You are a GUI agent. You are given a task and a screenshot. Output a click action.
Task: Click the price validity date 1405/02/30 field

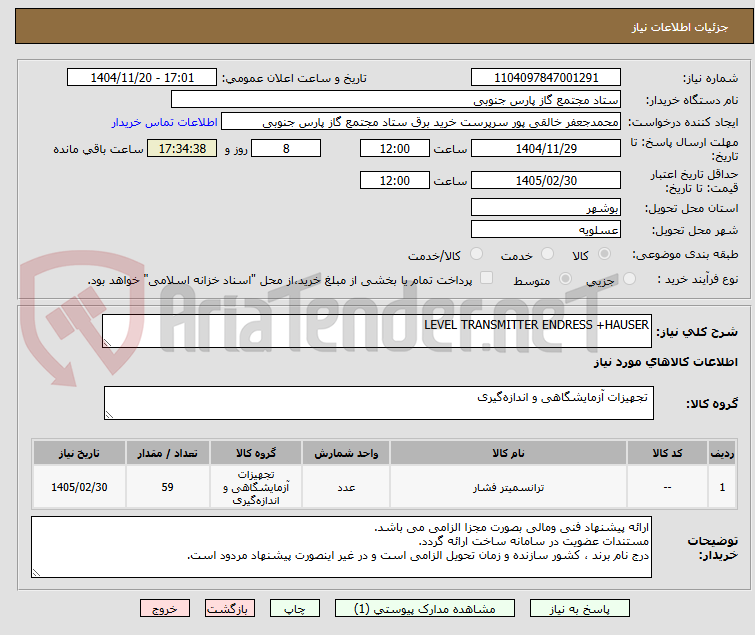(546, 181)
